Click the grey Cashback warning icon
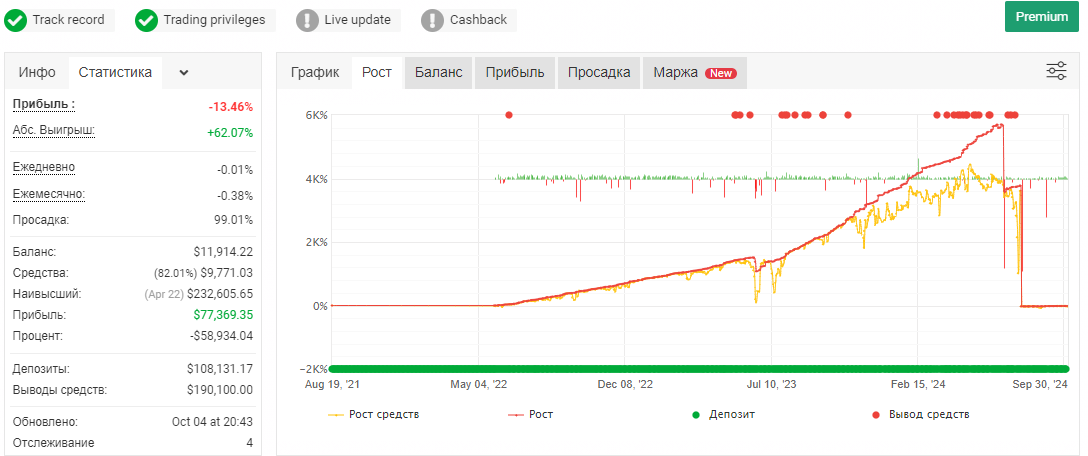This screenshot has width=1088, height=456. click(432, 20)
